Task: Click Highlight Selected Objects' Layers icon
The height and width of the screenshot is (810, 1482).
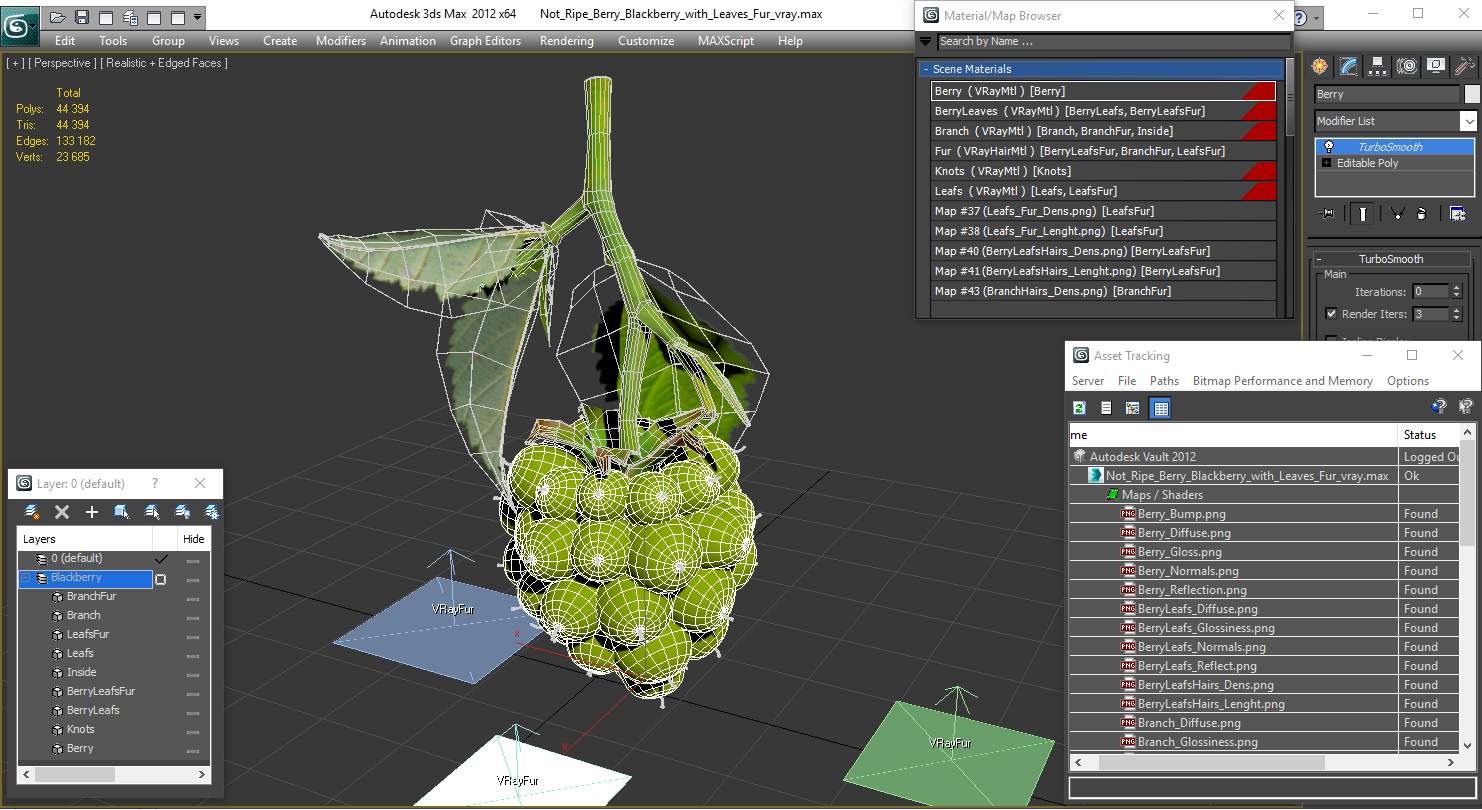Action: click(152, 512)
